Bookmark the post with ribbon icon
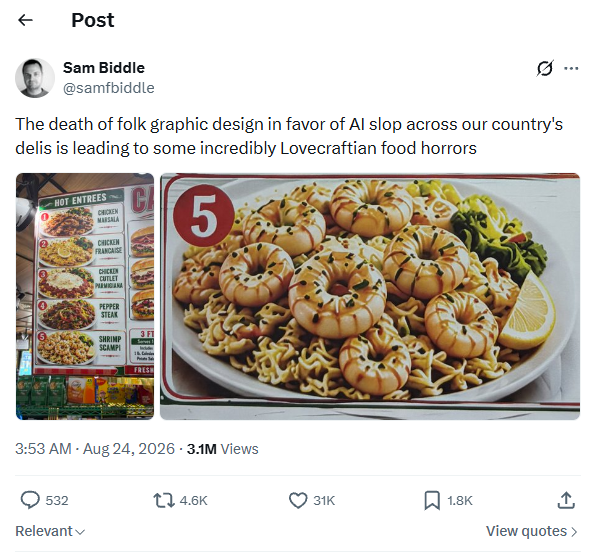The height and width of the screenshot is (555, 597). [x=432, y=500]
